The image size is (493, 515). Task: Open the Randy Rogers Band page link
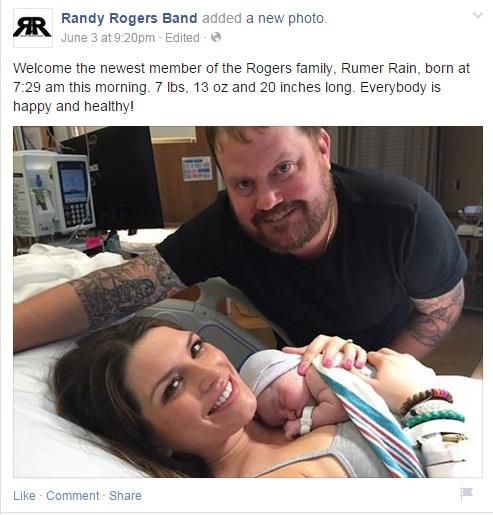(x=129, y=18)
